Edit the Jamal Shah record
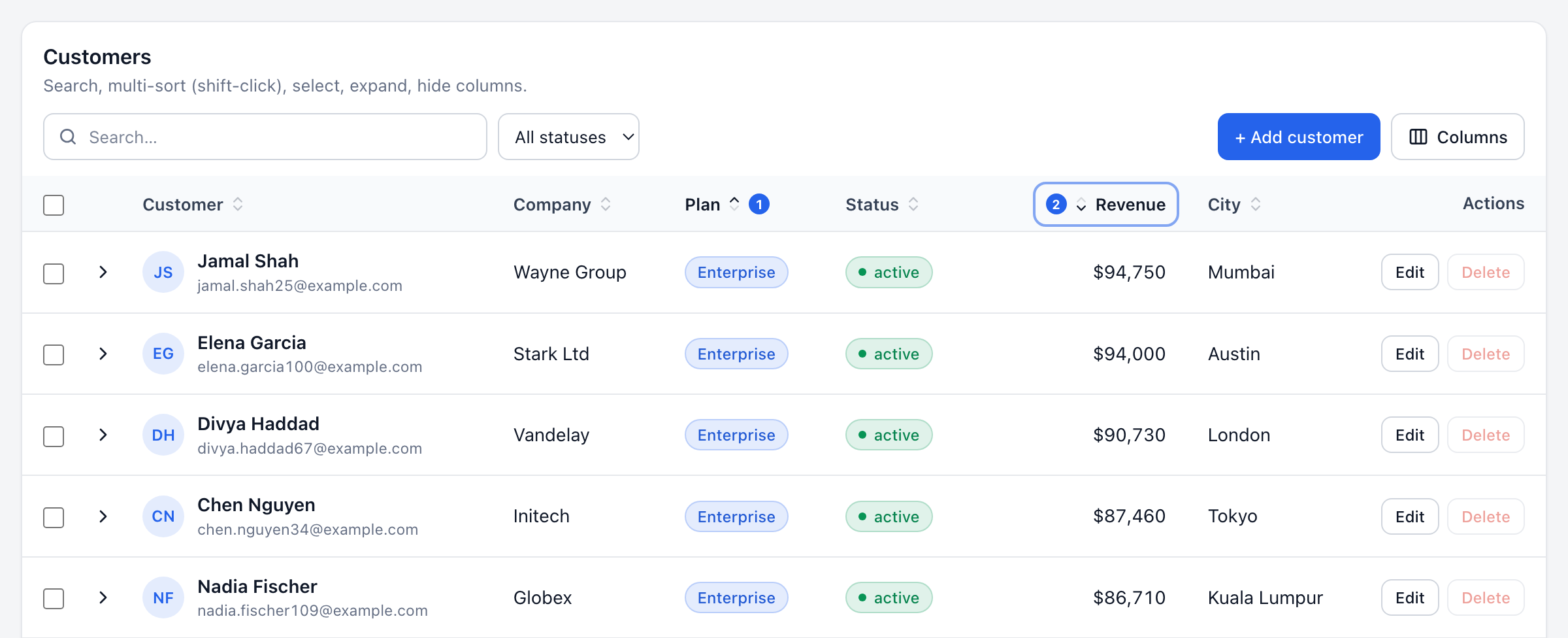Viewport: 1568px width, 638px height. pyautogui.click(x=1410, y=272)
